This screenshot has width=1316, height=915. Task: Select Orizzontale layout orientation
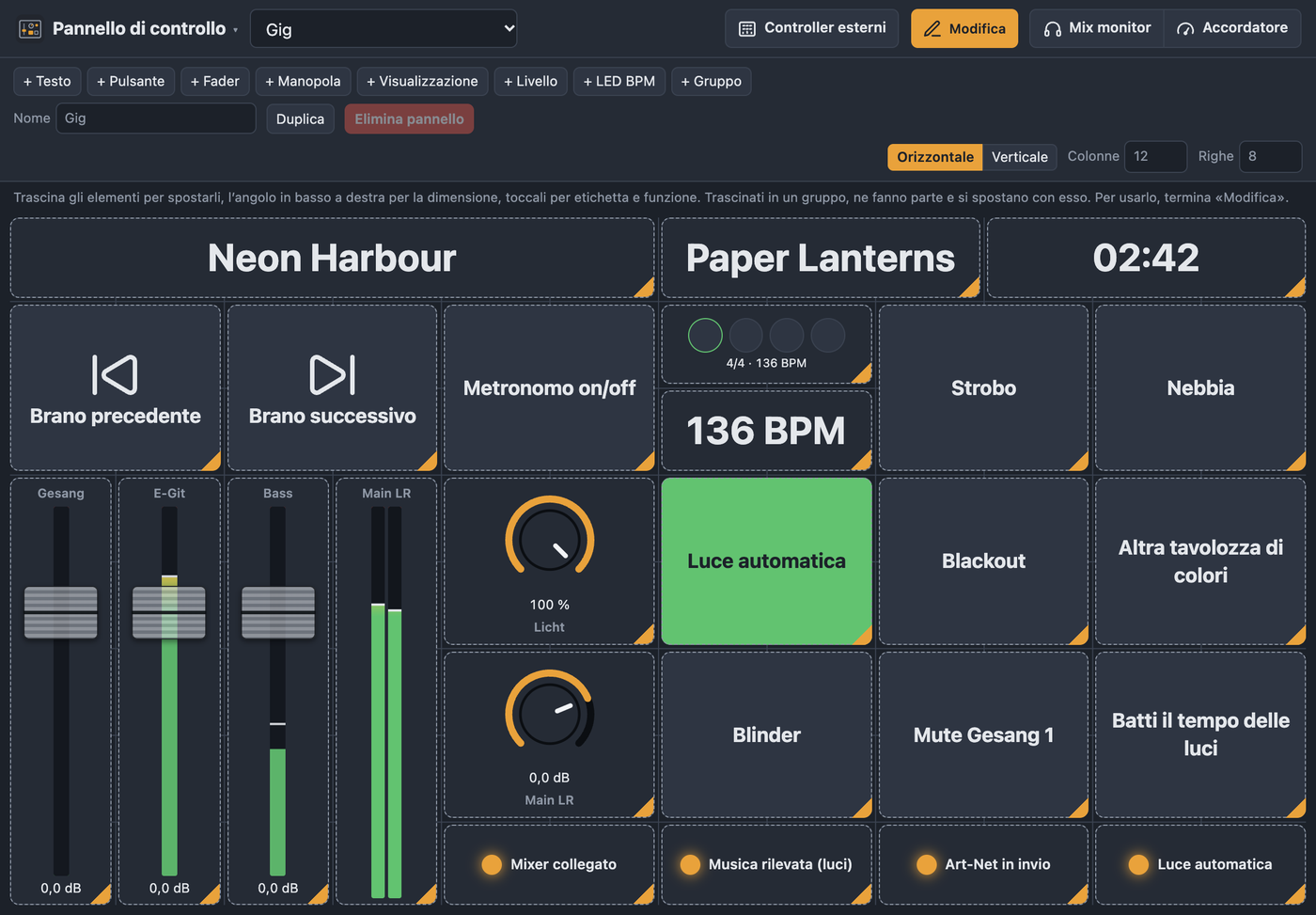pyautogui.click(x=935, y=157)
